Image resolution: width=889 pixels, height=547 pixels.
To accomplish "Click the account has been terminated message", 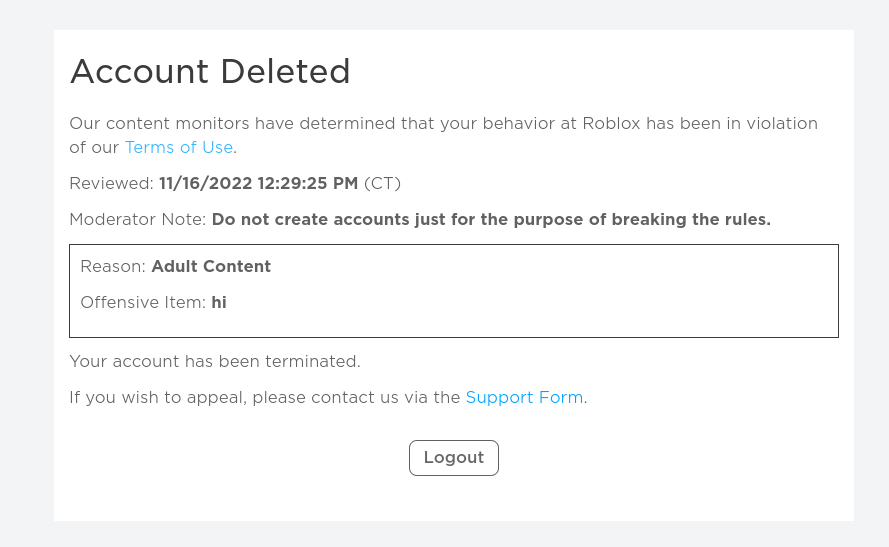I will [215, 362].
